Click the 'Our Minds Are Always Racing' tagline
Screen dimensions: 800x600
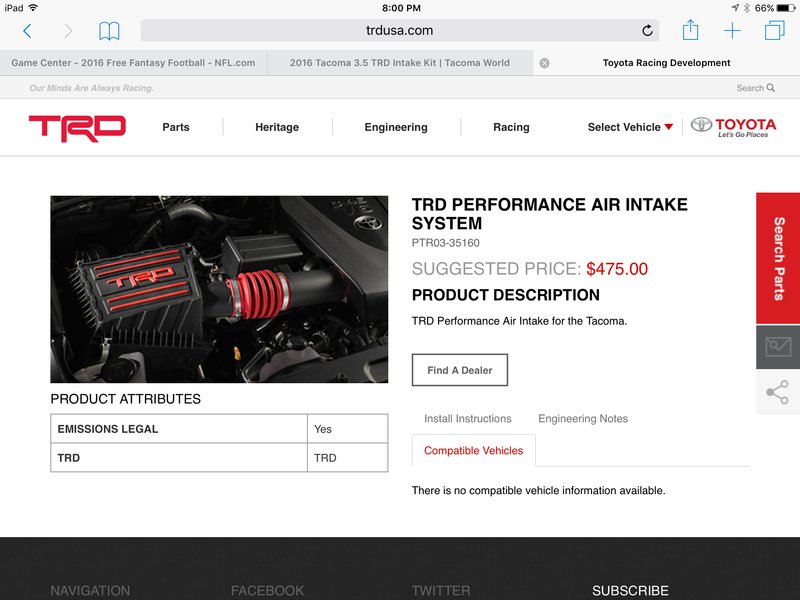[91, 88]
